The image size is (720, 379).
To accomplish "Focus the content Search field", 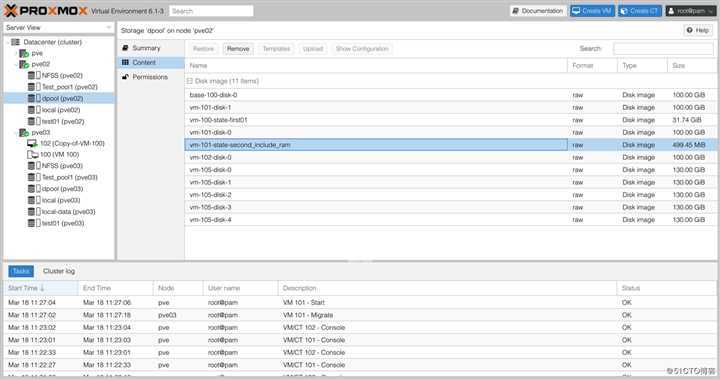I will [x=663, y=48].
